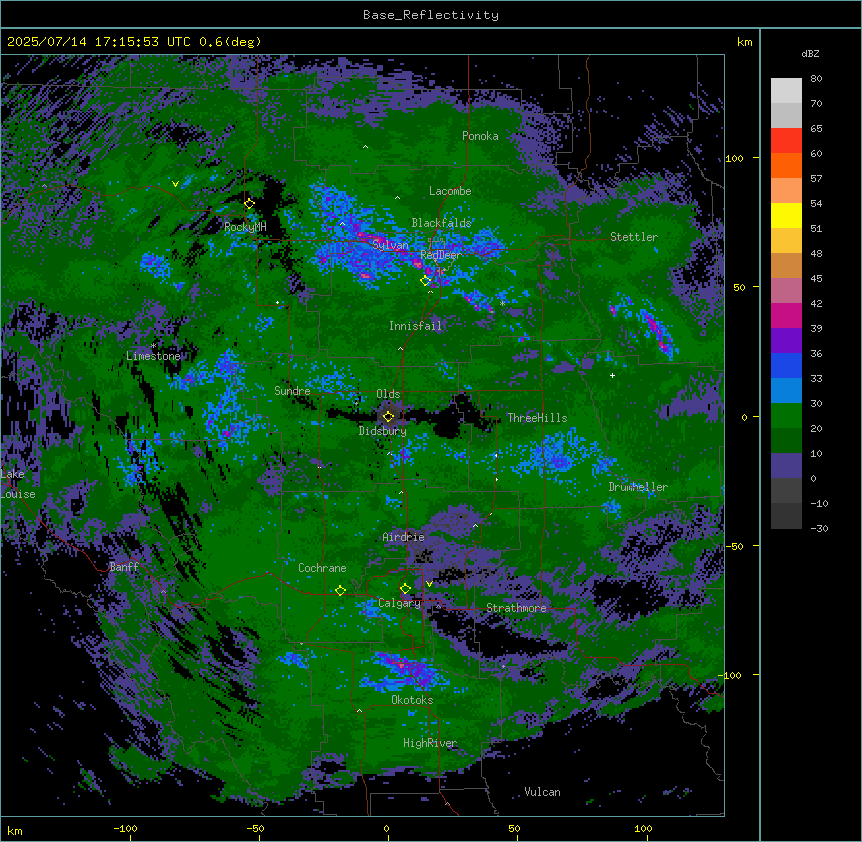Screen dimensions: 862x842
Task: Click the Sylvan label on the map
Action: pyautogui.click(x=390, y=245)
